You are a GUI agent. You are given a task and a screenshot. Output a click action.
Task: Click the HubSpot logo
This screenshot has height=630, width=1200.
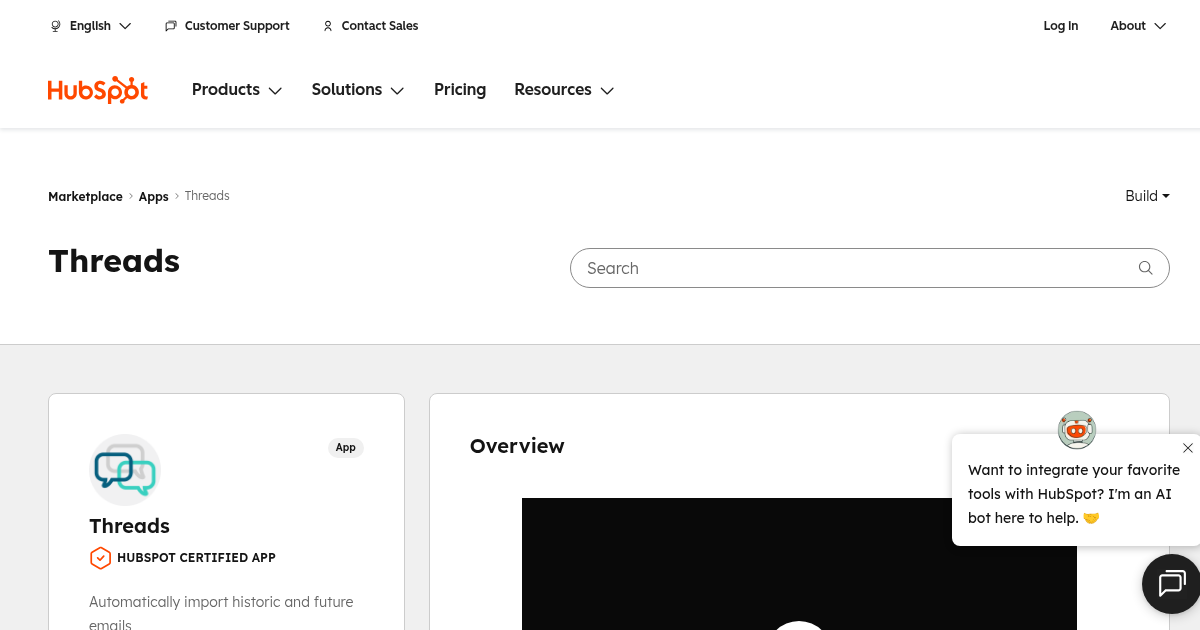[98, 90]
